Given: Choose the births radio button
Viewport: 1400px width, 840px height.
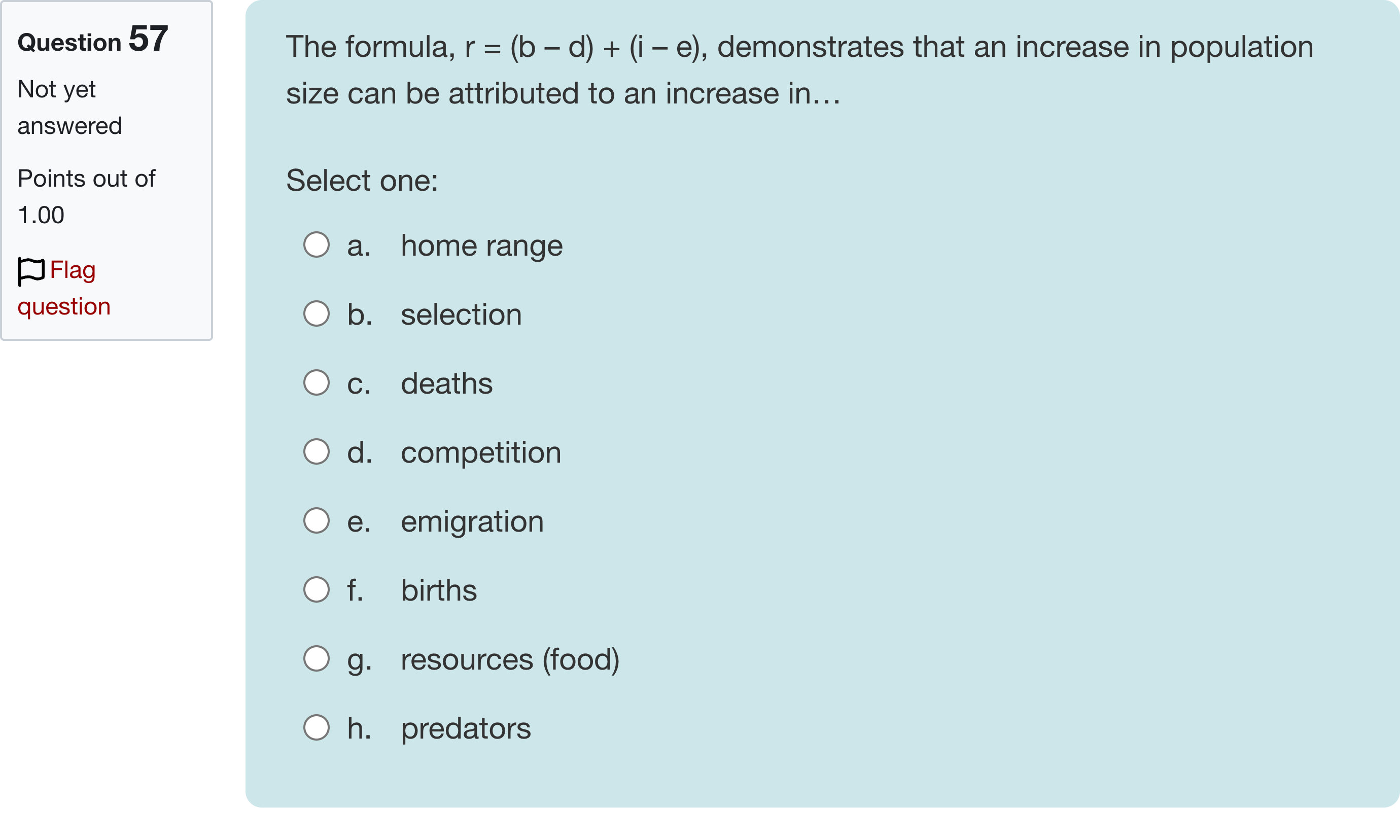Looking at the screenshot, I should point(317,590).
